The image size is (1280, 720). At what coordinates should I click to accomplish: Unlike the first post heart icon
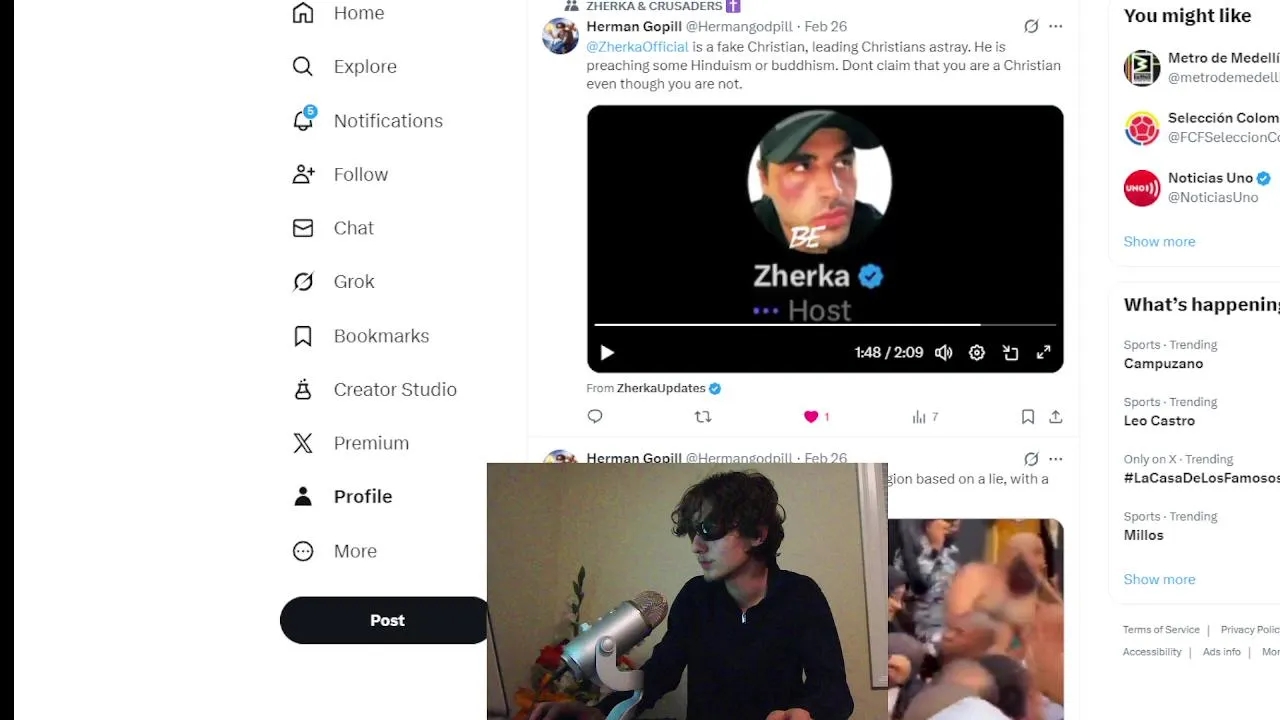point(811,417)
